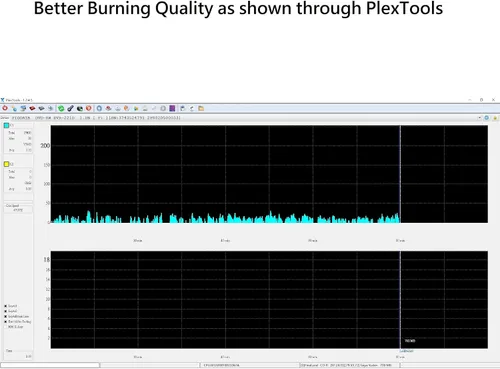Click the arrow icon beside the yellow folder
500x369 pixels.
[x=192, y=108]
